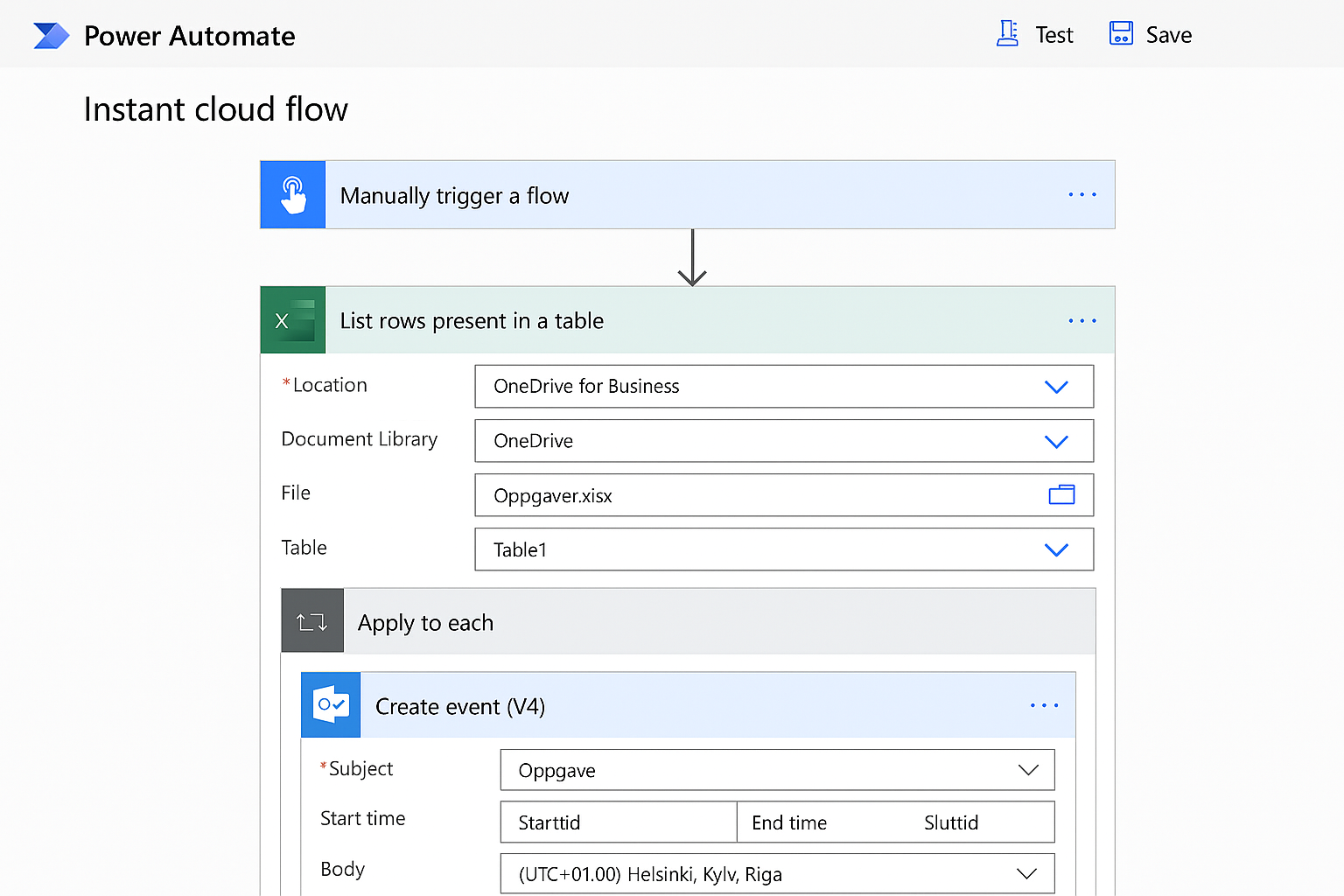The image size is (1344, 896).
Task: Click the Excel connector icon
Action: click(x=293, y=320)
